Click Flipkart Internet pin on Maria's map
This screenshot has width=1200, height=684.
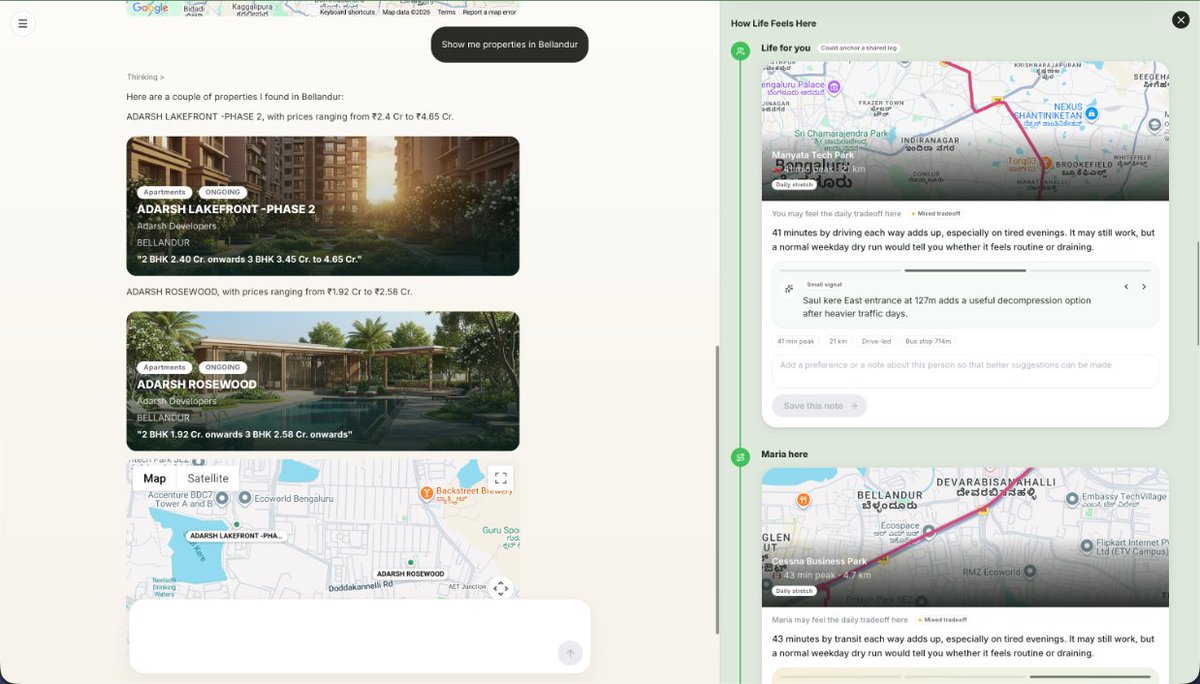coord(1087,546)
